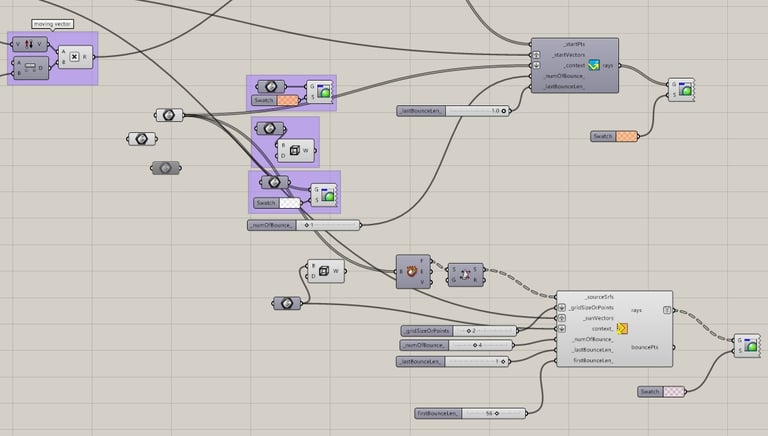This screenshot has width=768, height=436.
Task: Click the pink colour swatch at bottom right
Action: point(673,391)
